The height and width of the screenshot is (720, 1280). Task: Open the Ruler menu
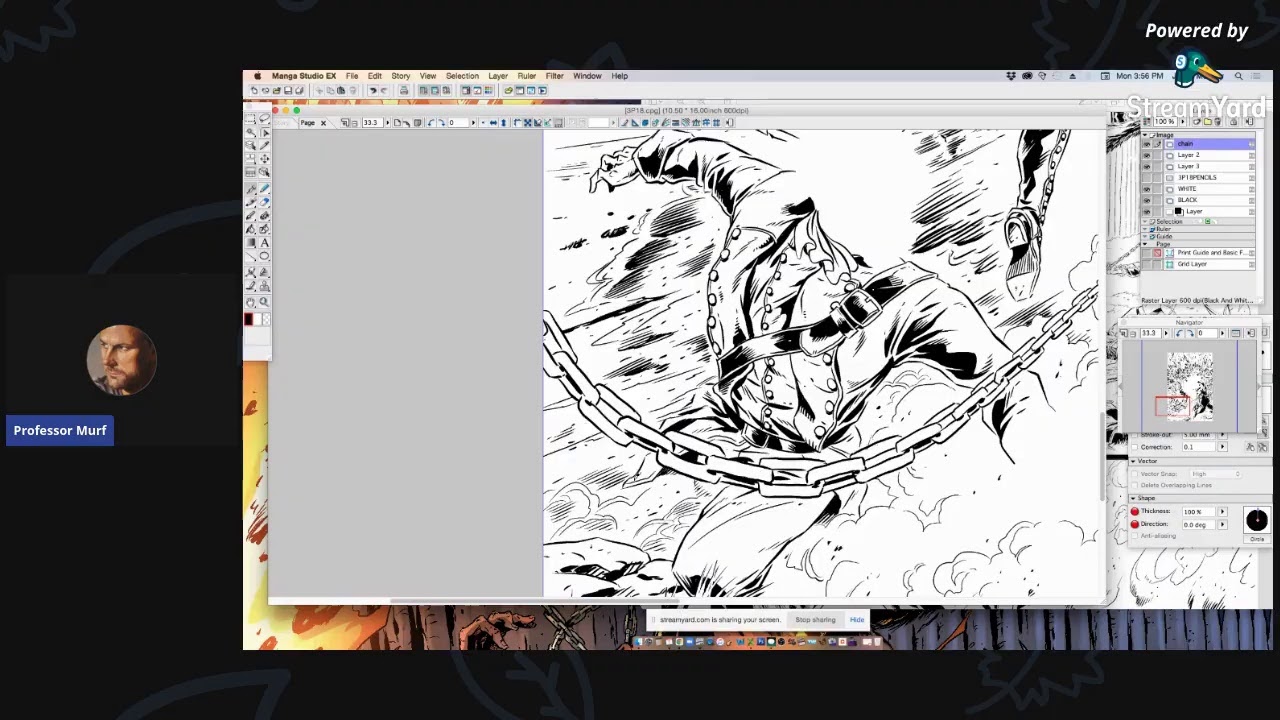click(526, 76)
